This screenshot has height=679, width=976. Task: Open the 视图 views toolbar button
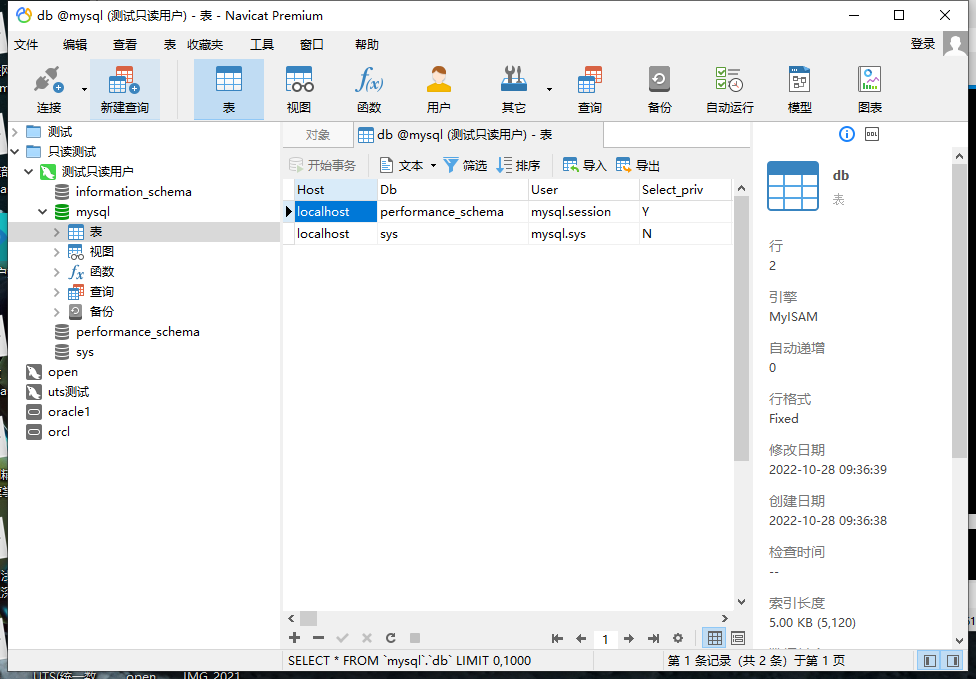coord(299,90)
